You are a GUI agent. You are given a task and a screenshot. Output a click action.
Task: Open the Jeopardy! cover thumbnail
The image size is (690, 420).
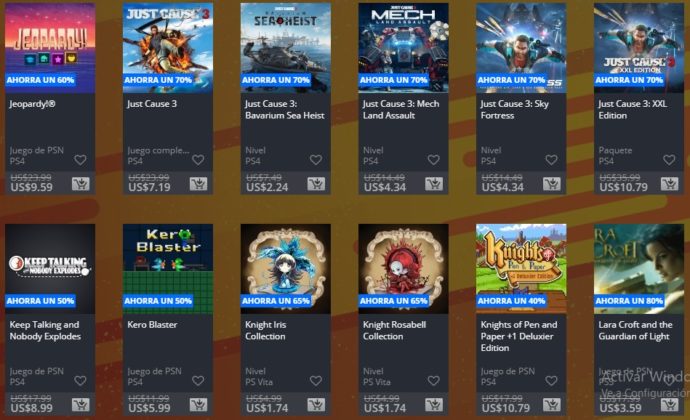tap(50, 48)
